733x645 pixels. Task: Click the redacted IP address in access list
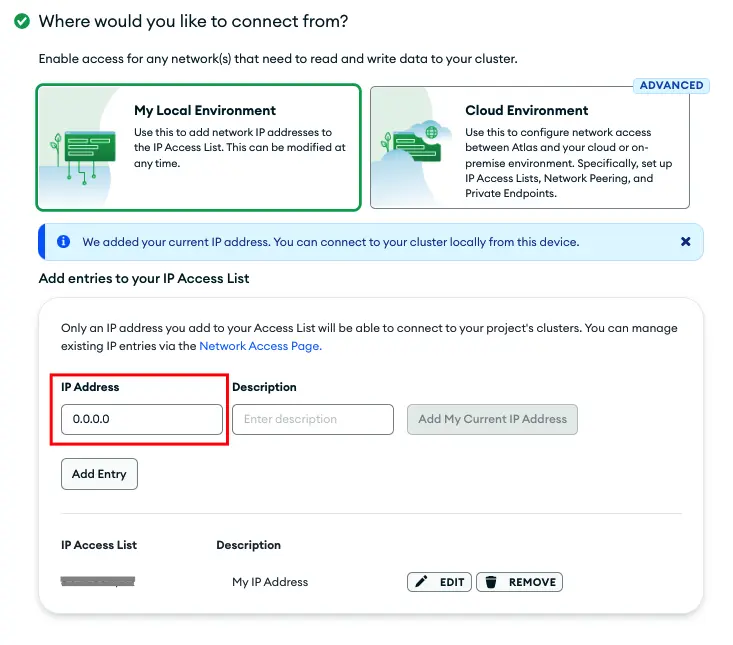click(98, 581)
